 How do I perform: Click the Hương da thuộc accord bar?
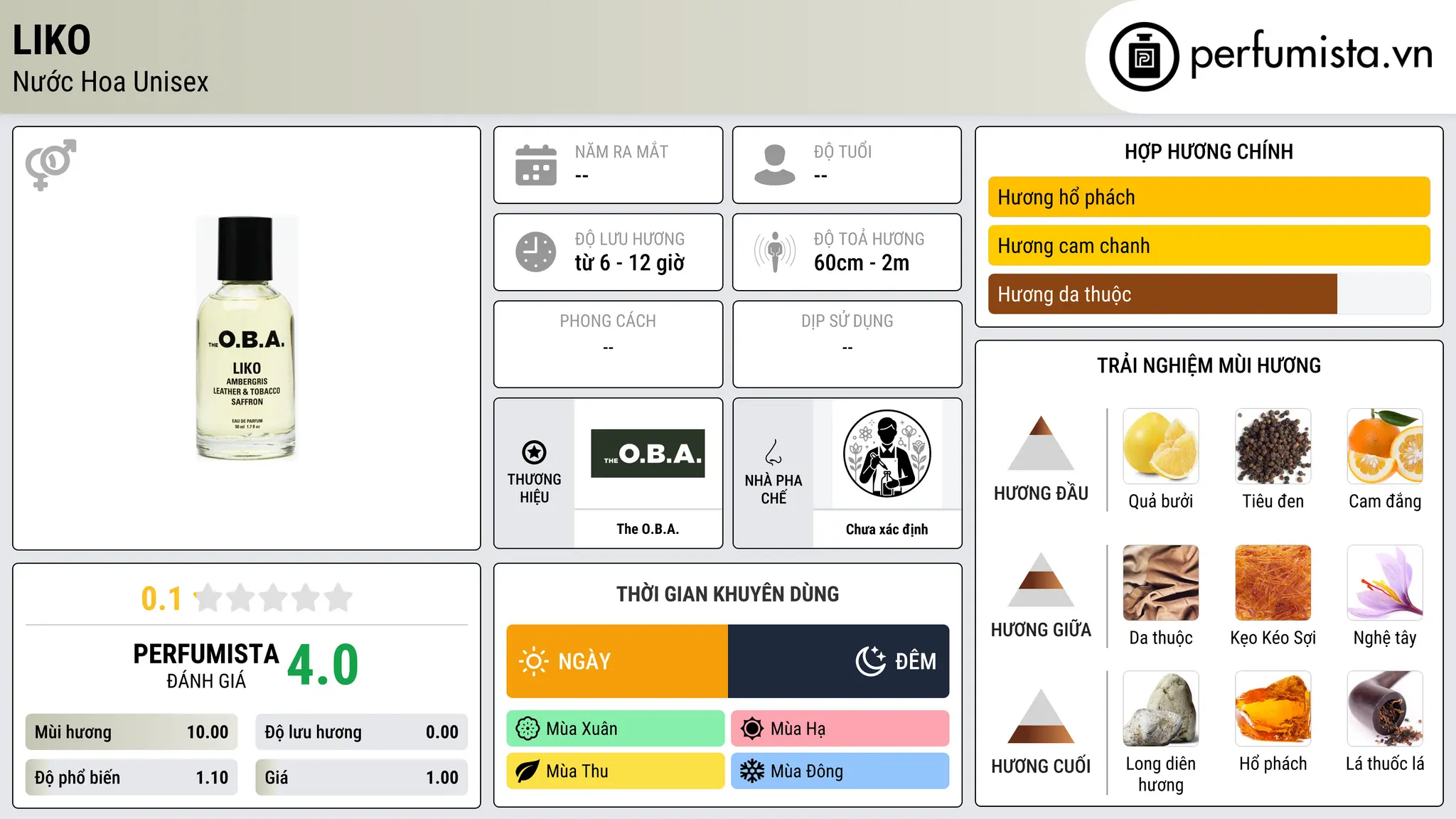(x=1209, y=294)
